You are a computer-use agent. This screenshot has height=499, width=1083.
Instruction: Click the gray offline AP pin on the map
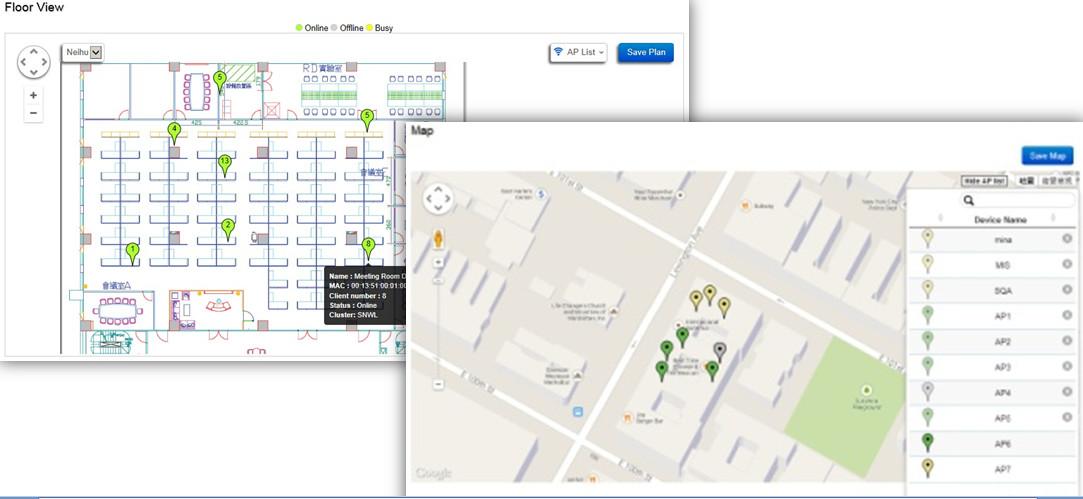(x=719, y=351)
